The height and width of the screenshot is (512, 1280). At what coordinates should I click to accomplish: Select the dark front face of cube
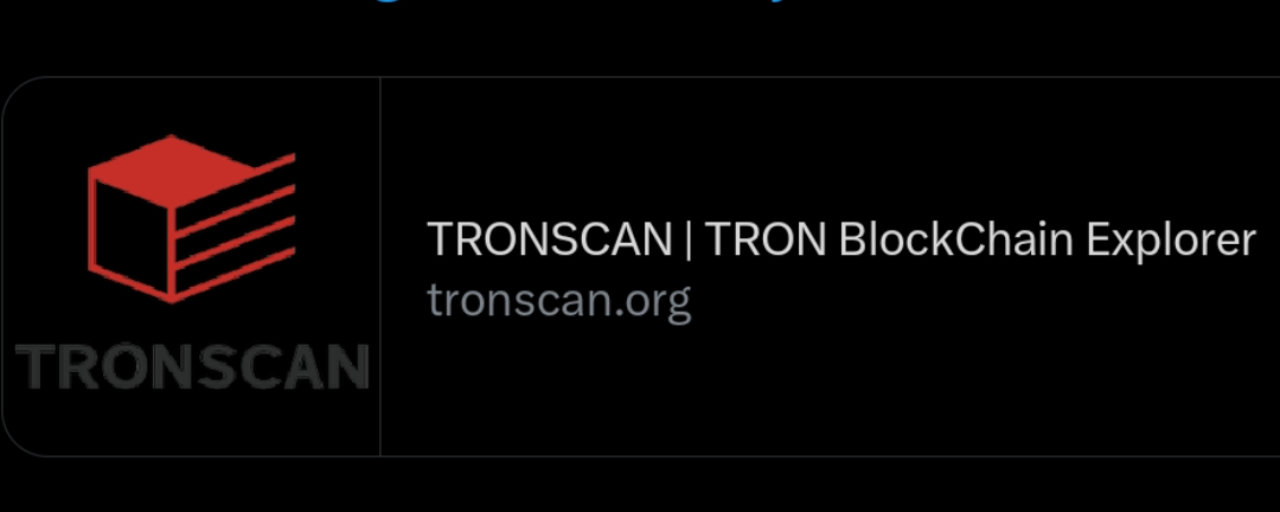pos(131,238)
